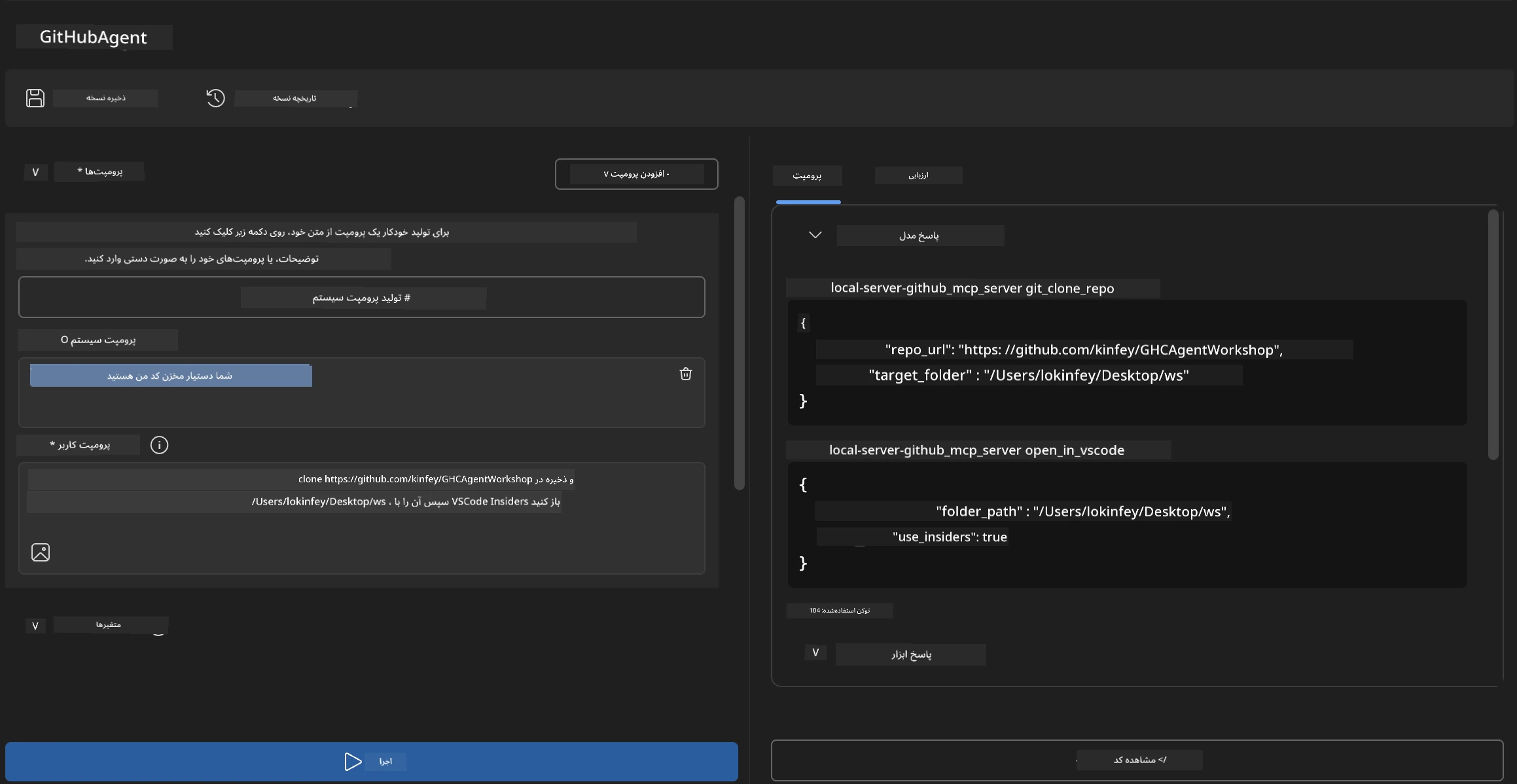The image size is (1517, 784).
Task: Click the tool response heading text
Action: point(911,654)
